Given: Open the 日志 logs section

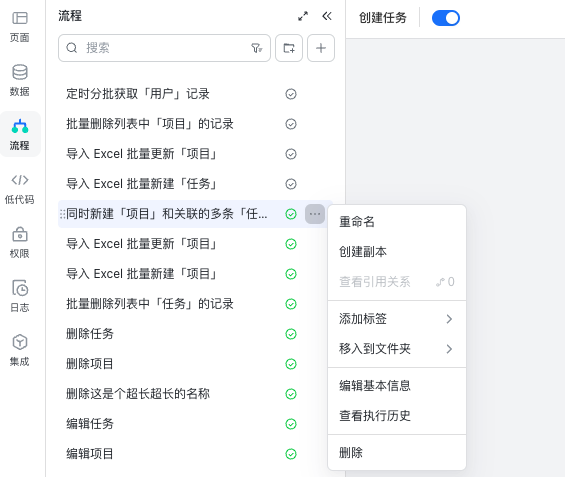Looking at the screenshot, I should click(19, 296).
